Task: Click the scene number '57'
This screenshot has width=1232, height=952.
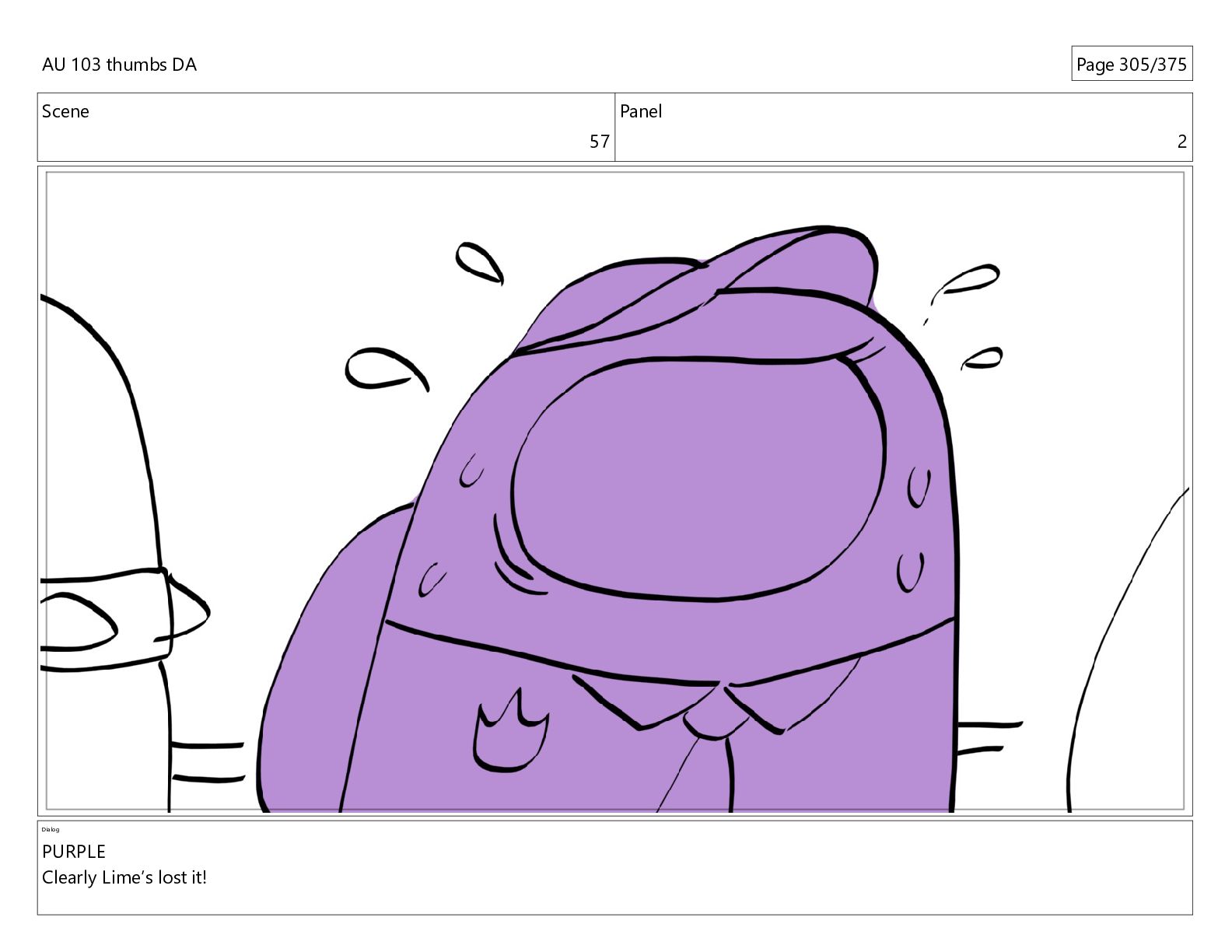Action: coord(599,142)
